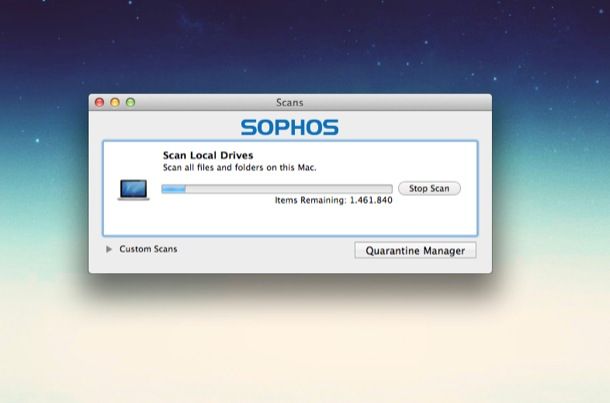Click the Scans window title text
Screen dimensions: 610x403
click(290, 102)
